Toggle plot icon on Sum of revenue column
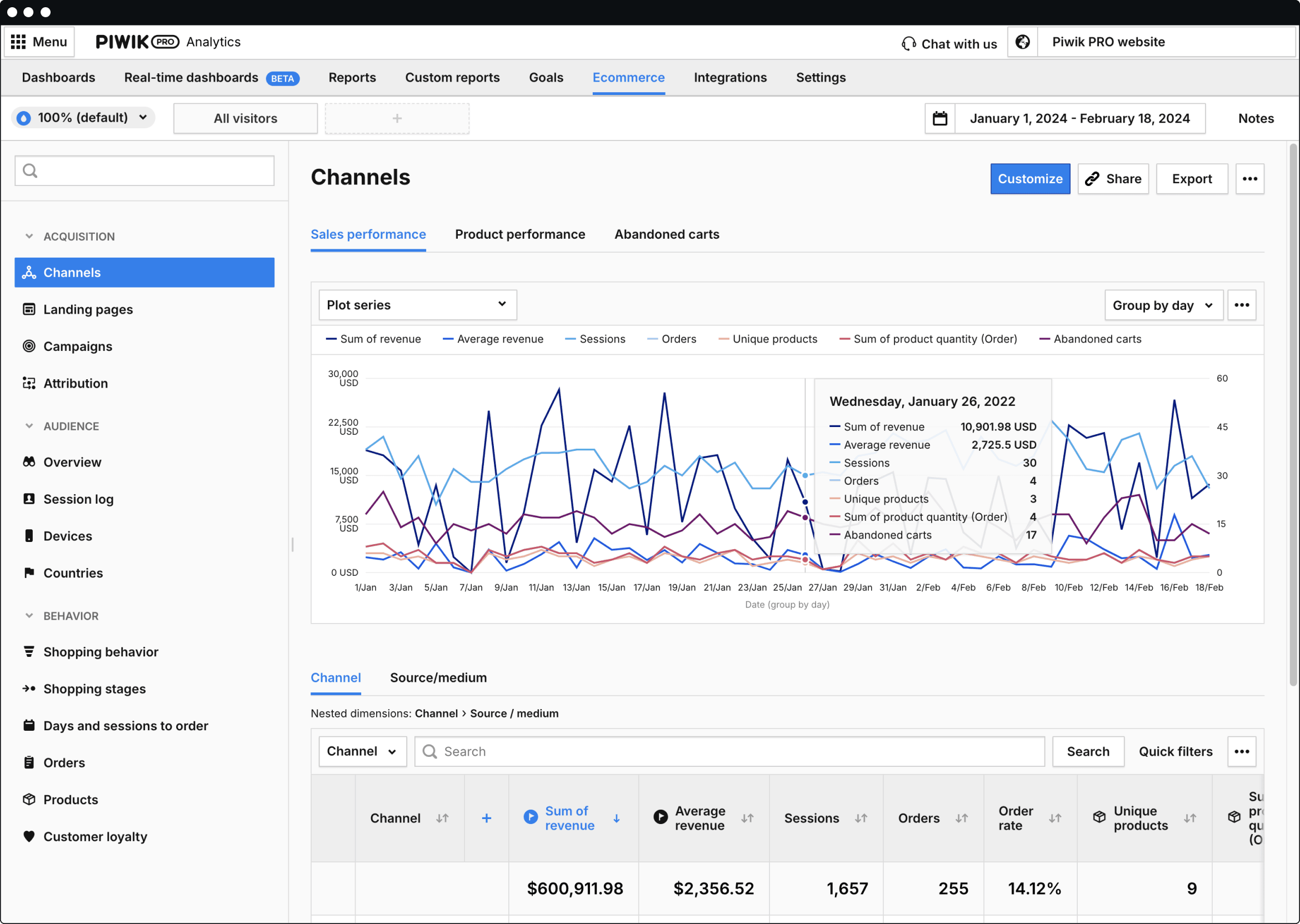The width and height of the screenshot is (1300, 924). (531, 817)
